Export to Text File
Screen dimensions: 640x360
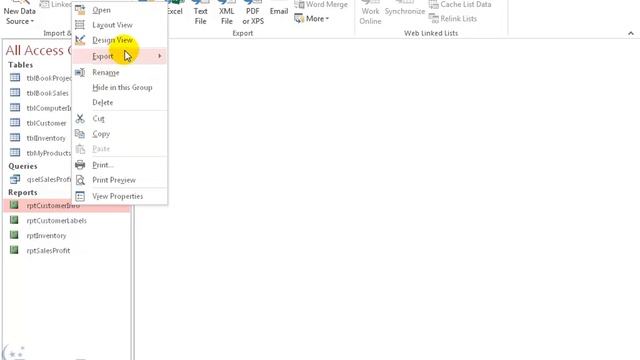(x=200, y=13)
